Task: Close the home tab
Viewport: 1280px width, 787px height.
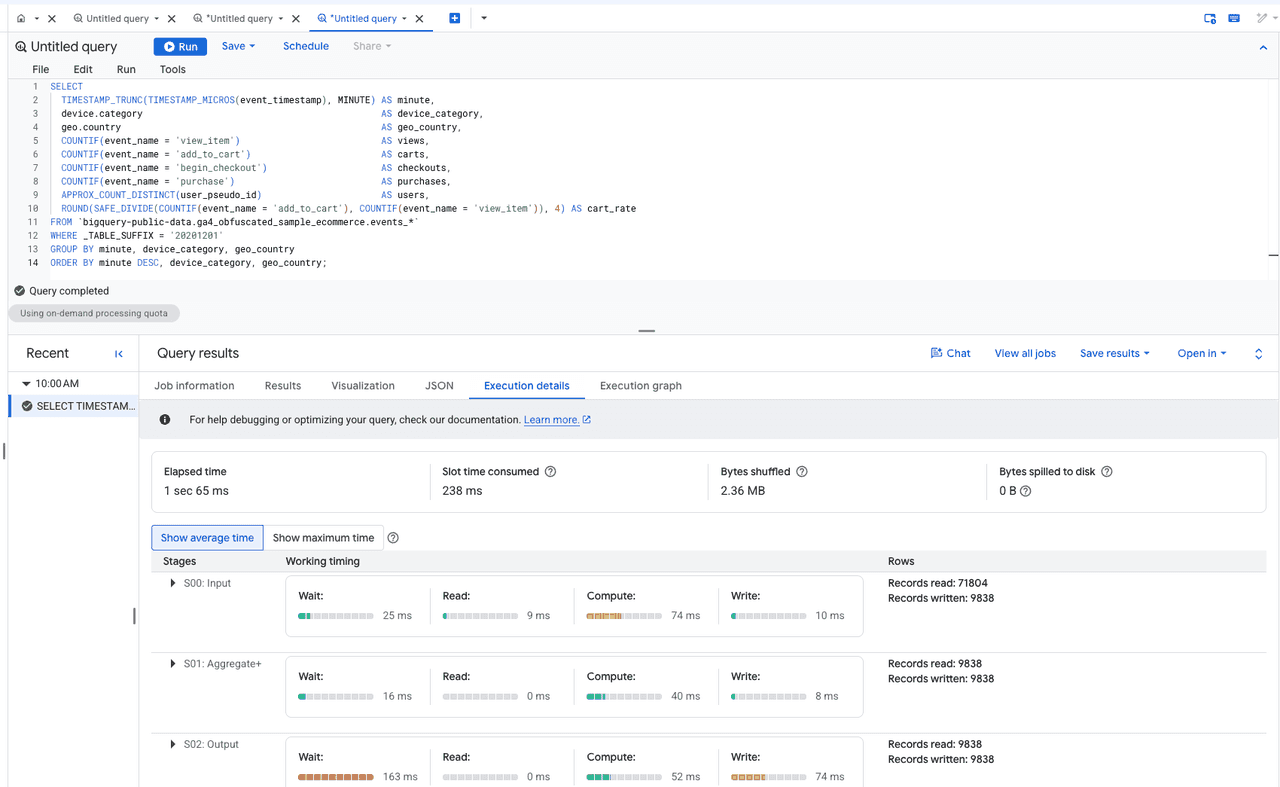Action: point(52,18)
